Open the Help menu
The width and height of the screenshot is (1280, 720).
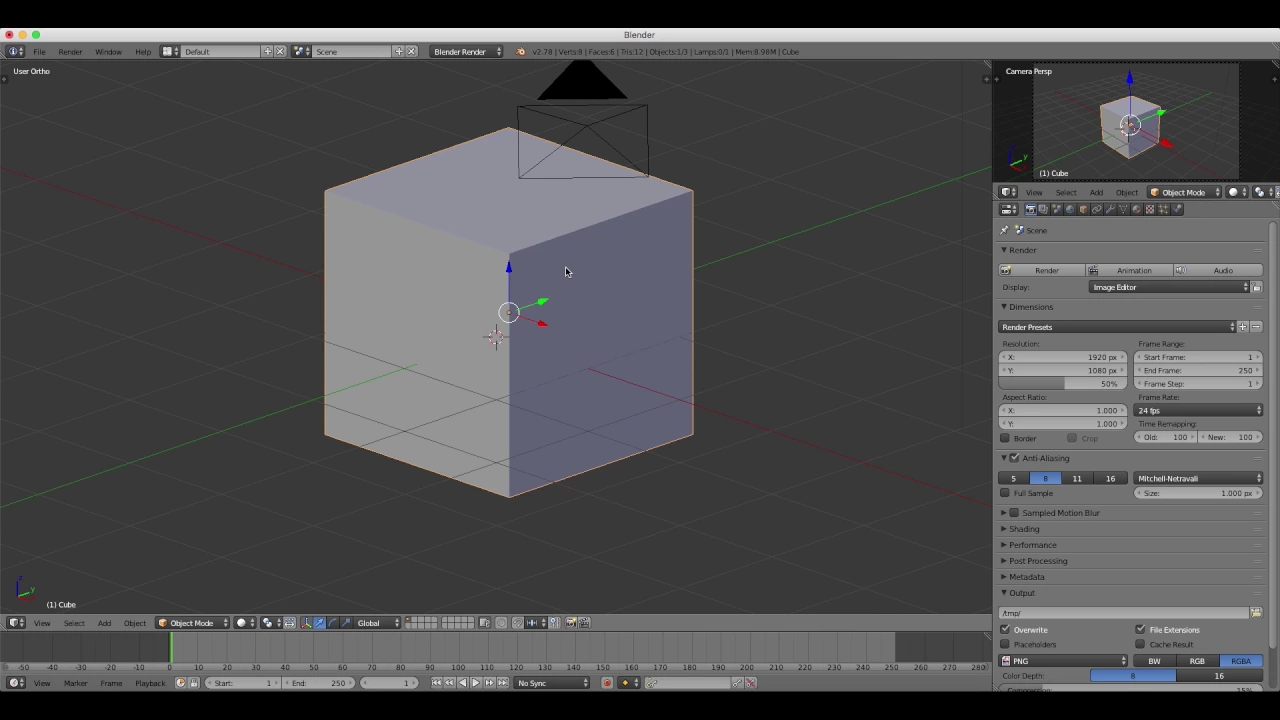[x=143, y=52]
